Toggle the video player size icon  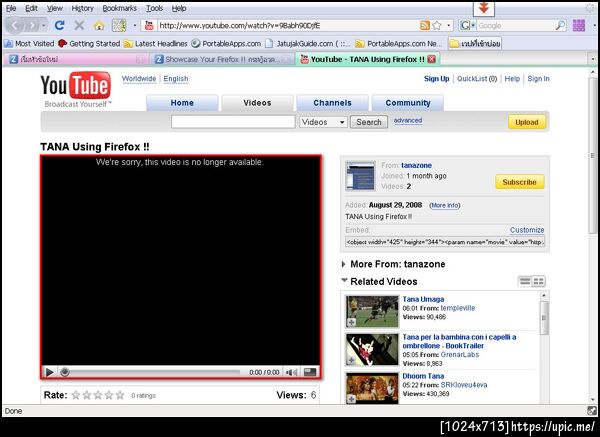point(310,372)
